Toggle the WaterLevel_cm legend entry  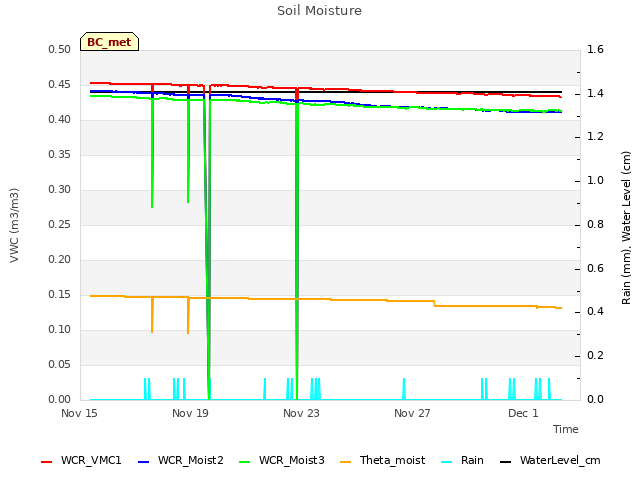550,460
